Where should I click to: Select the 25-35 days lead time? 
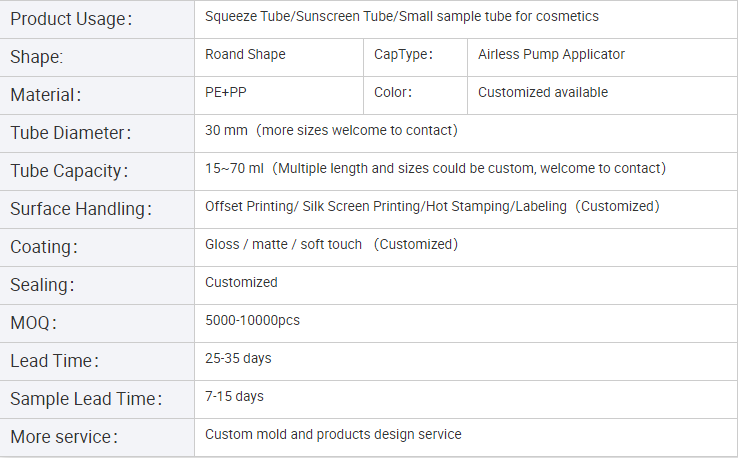click(238, 359)
